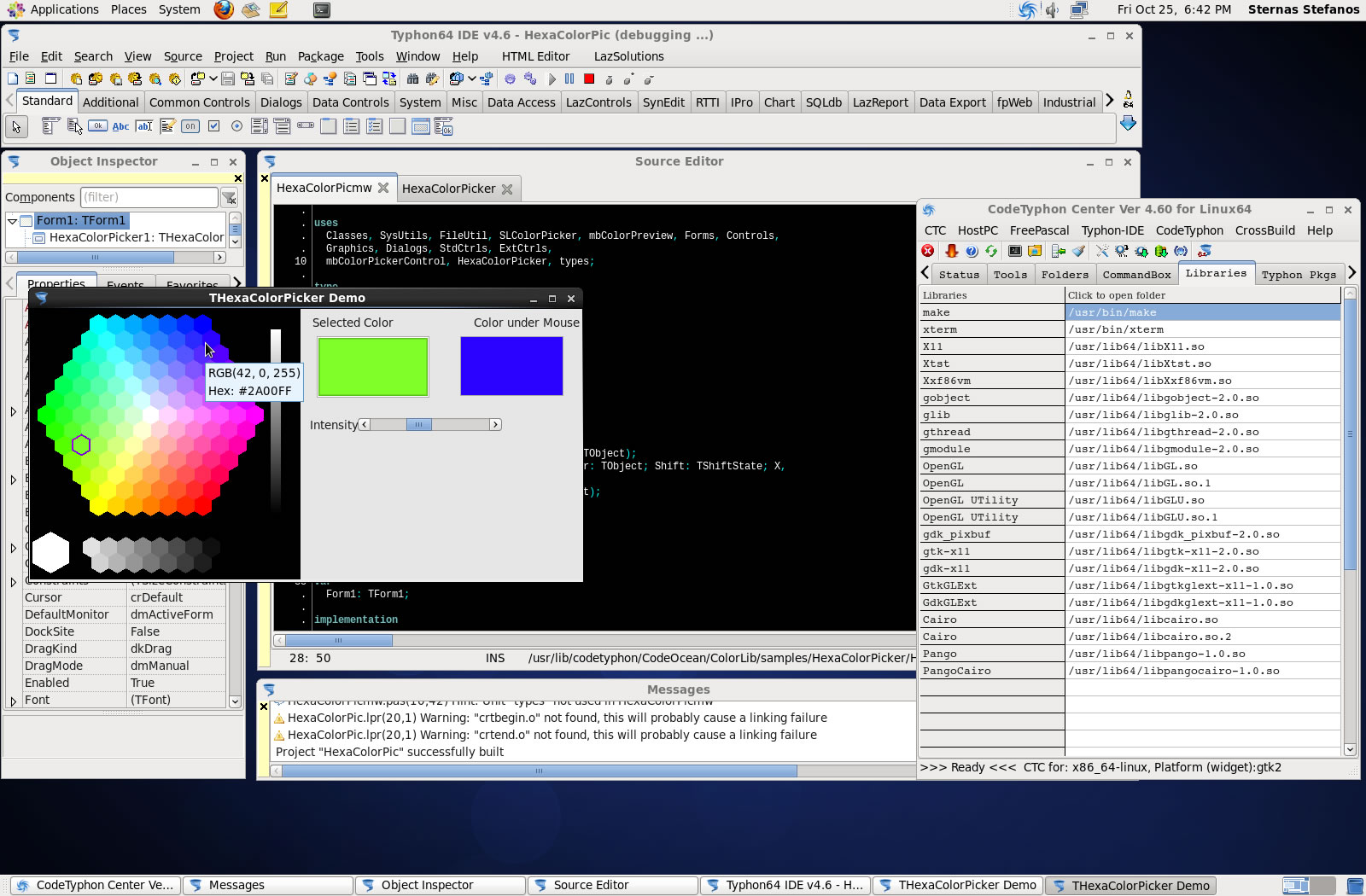Click the red download arrow in CodeTyphon Center
This screenshot has width=1366, height=896.
tap(951, 251)
